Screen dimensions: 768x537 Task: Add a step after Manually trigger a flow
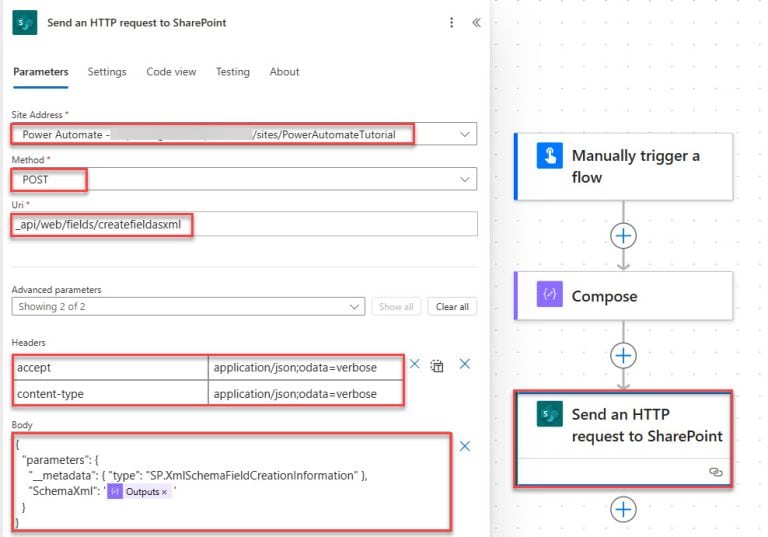click(x=623, y=236)
